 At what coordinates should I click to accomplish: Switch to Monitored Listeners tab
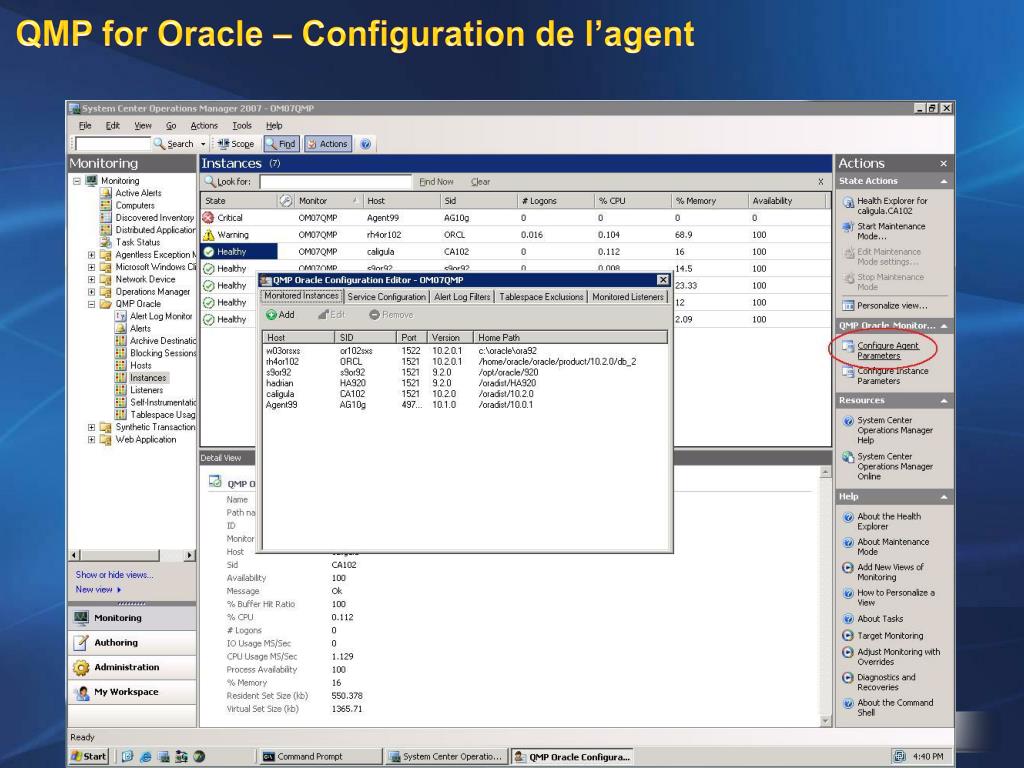(628, 297)
